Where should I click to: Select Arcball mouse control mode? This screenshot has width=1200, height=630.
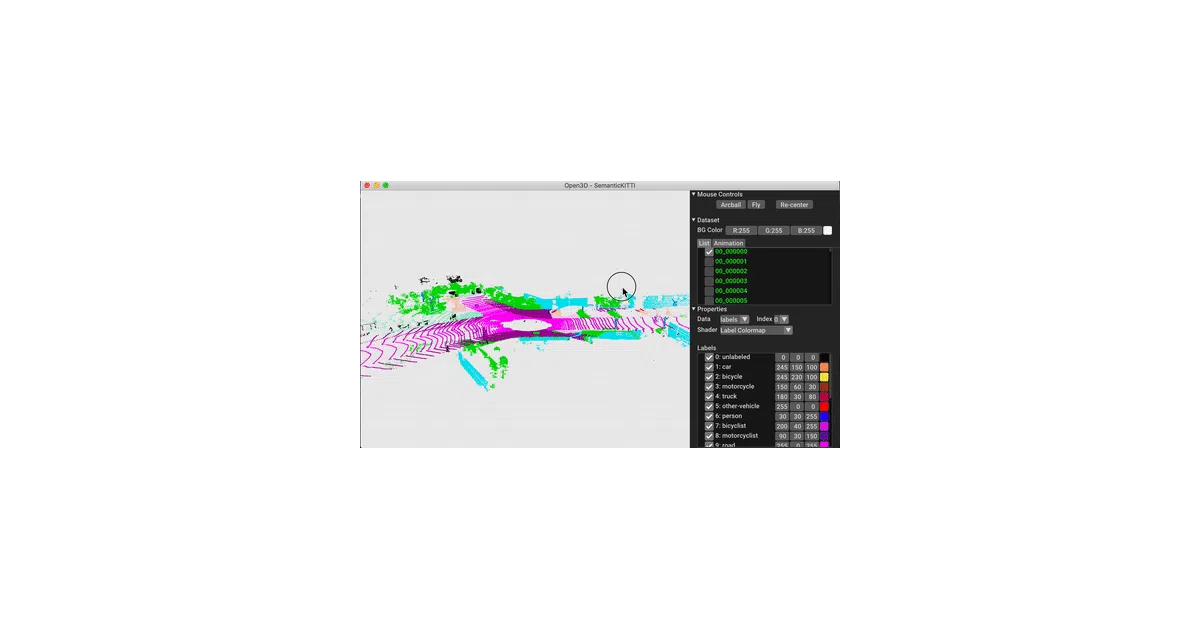pos(731,205)
